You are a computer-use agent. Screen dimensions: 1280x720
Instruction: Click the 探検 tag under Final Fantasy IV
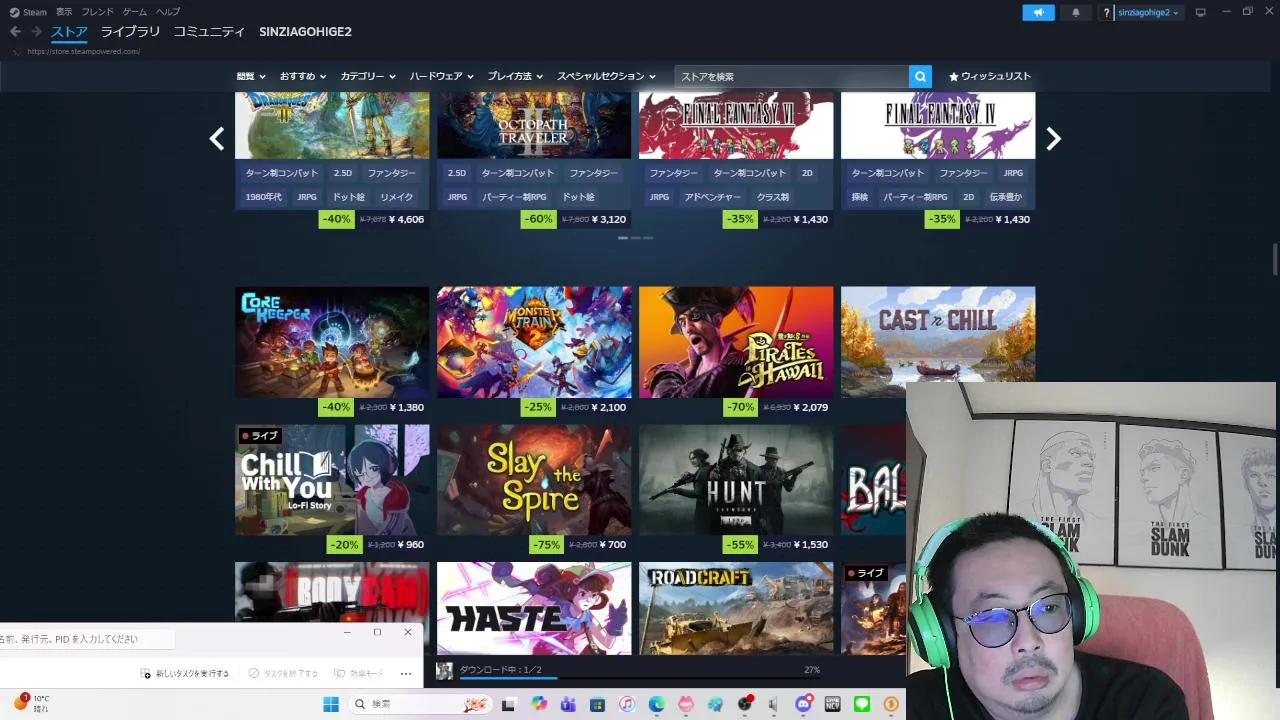pyautogui.click(x=860, y=197)
